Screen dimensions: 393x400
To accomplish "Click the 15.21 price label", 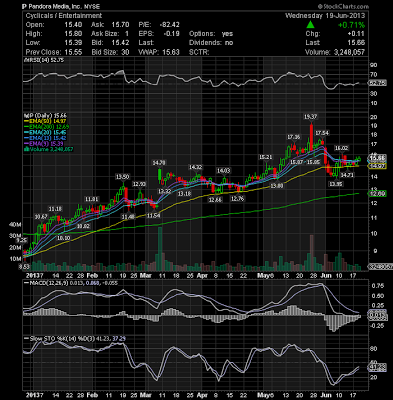I will pos(266,157).
